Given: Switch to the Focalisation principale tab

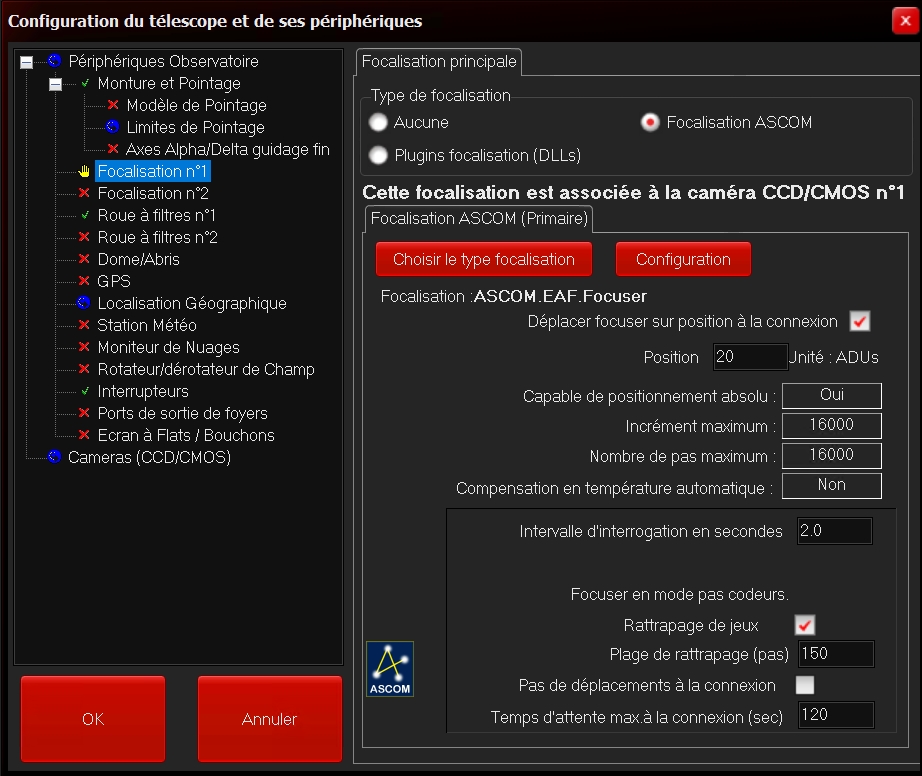Looking at the screenshot, I should click(x=439, y=62).
